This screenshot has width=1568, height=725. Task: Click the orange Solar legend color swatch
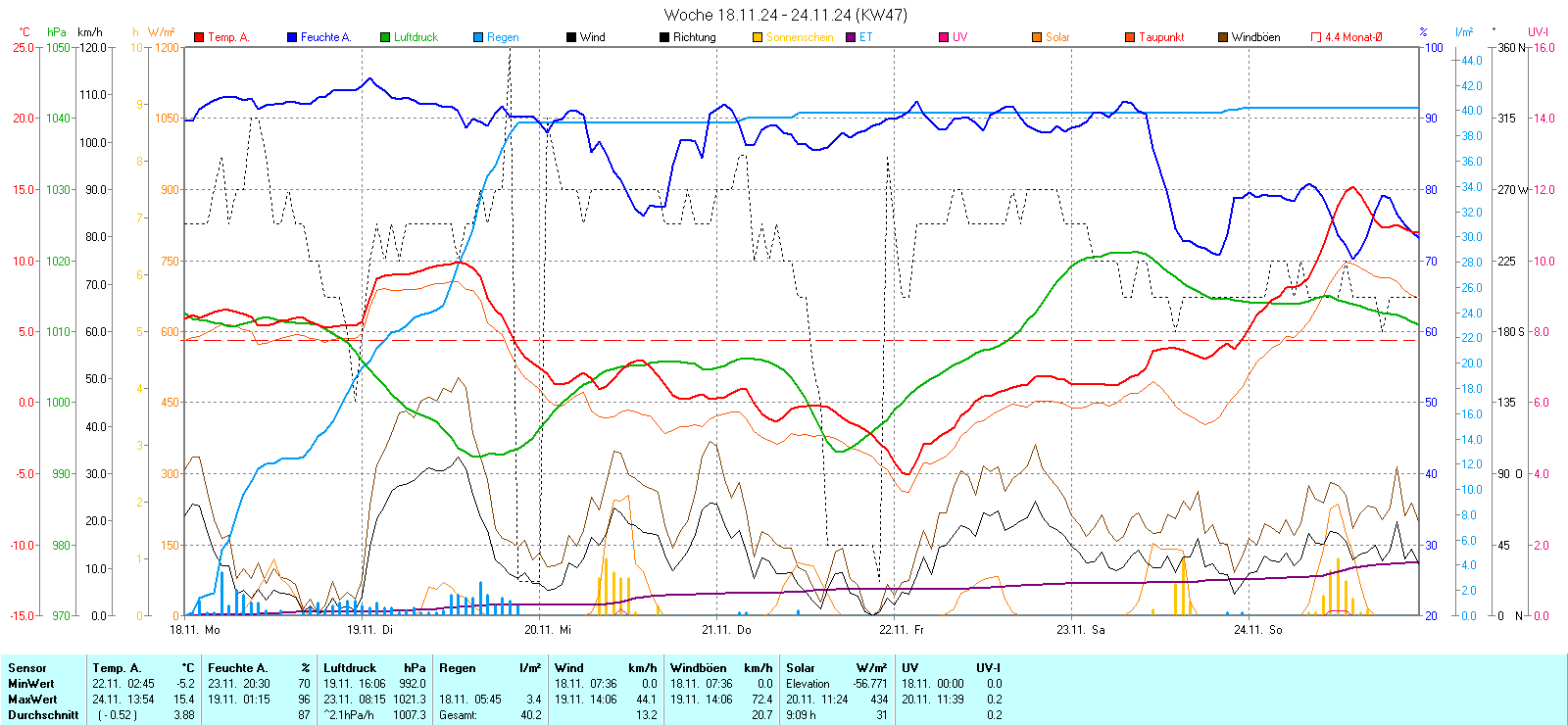1037,37
